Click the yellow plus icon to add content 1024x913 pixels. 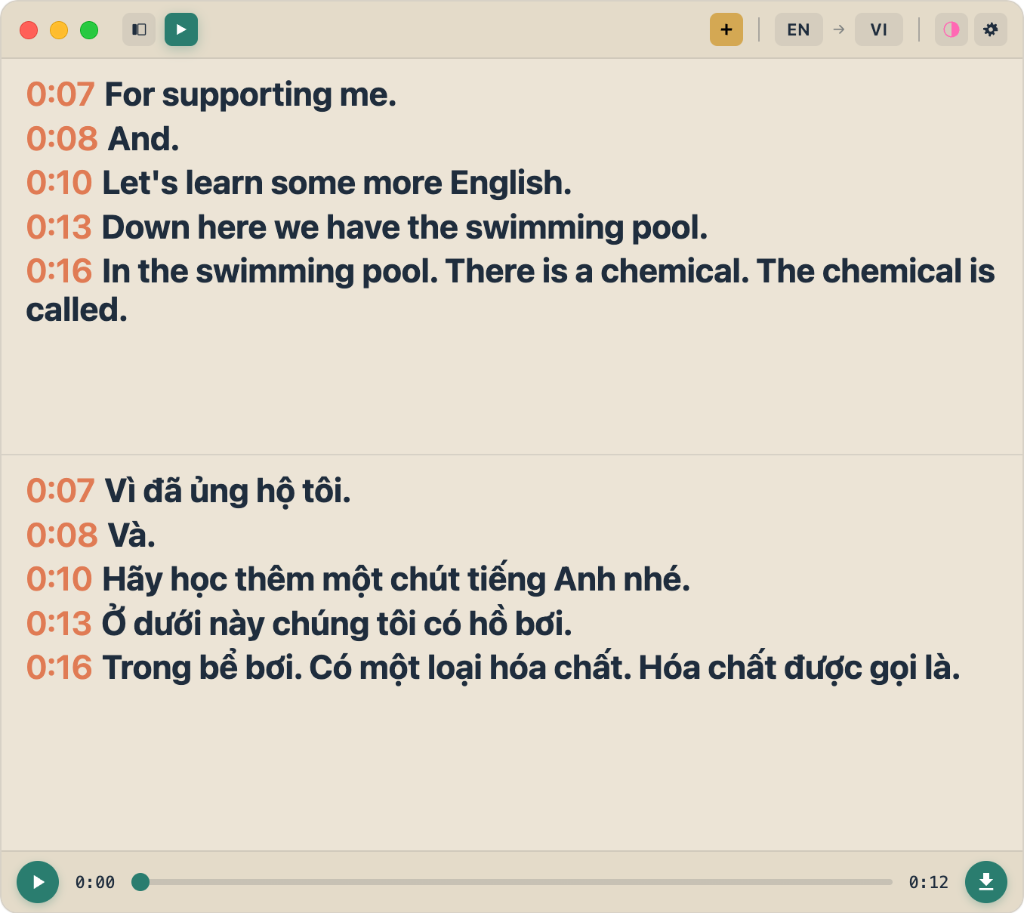pyautogui.click(x=726, y=29)
